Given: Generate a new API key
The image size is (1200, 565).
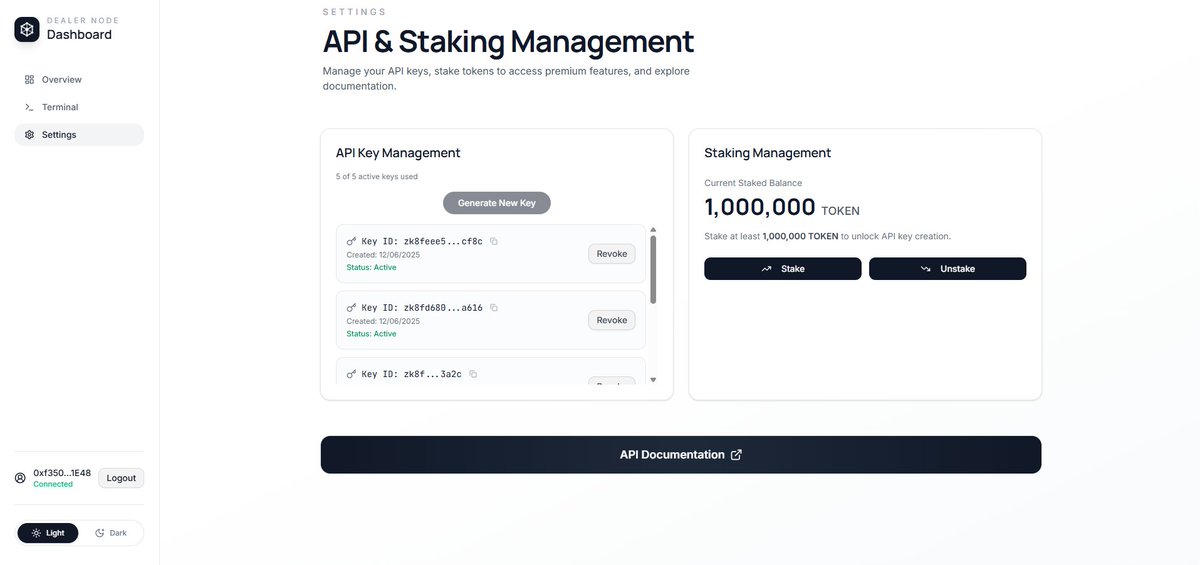Looking at the screenshot, I should (x=497, y=203).
